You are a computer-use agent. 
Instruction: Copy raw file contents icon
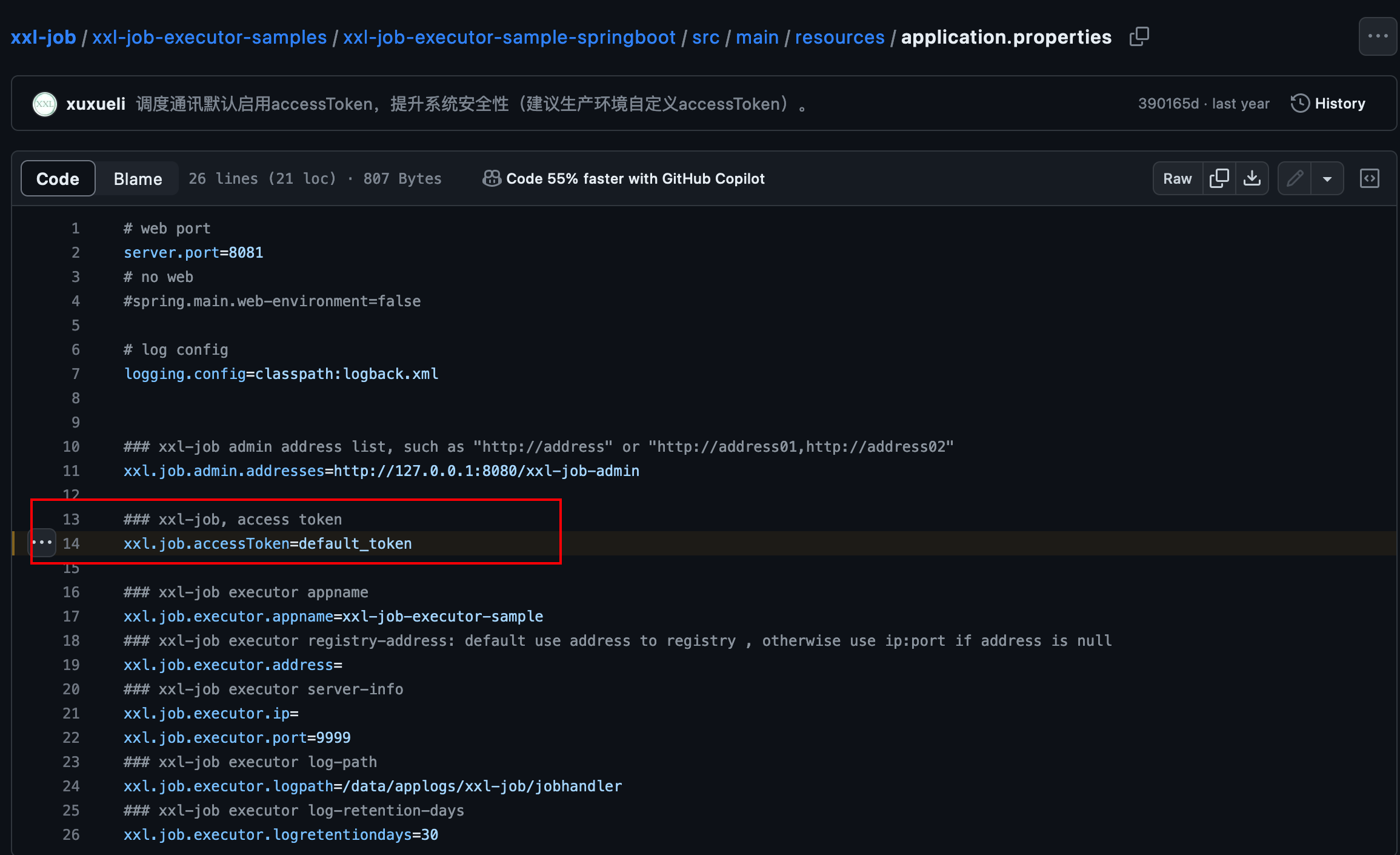point(1219,178)
